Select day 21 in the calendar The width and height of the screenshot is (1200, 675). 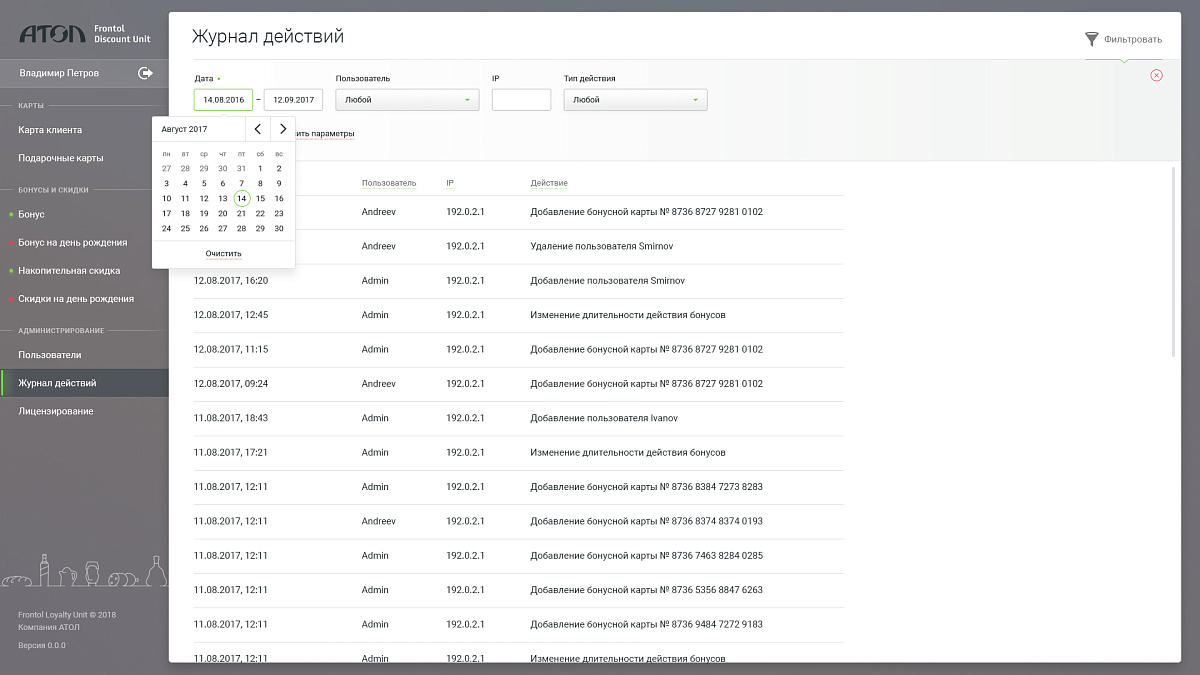[x=241, y=213]
